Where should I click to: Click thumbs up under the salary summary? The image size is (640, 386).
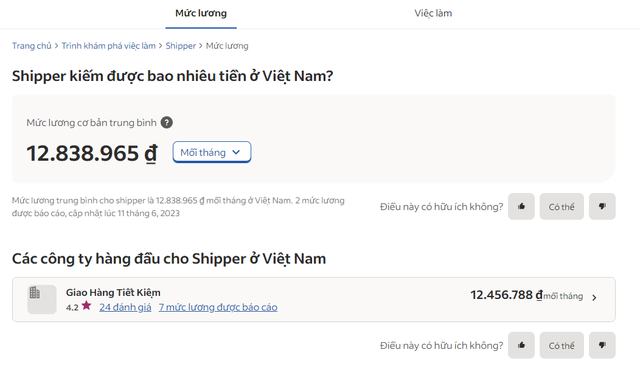(x=521, y=206)
